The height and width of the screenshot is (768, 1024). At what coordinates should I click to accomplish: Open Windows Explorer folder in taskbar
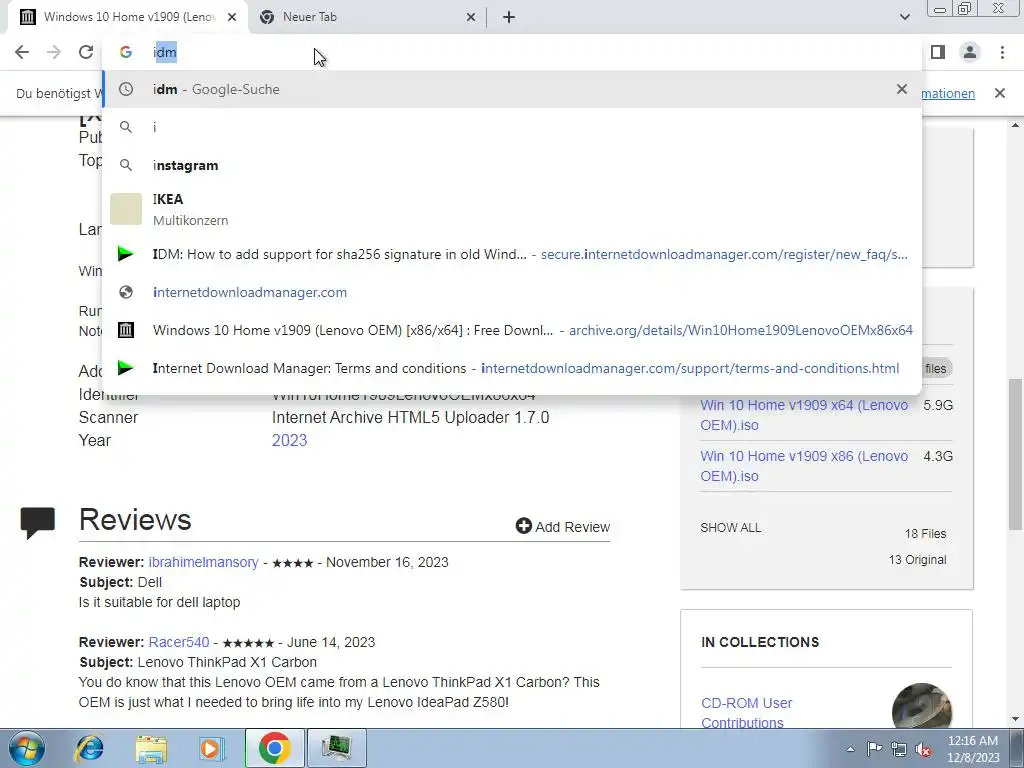pos(151,748)
